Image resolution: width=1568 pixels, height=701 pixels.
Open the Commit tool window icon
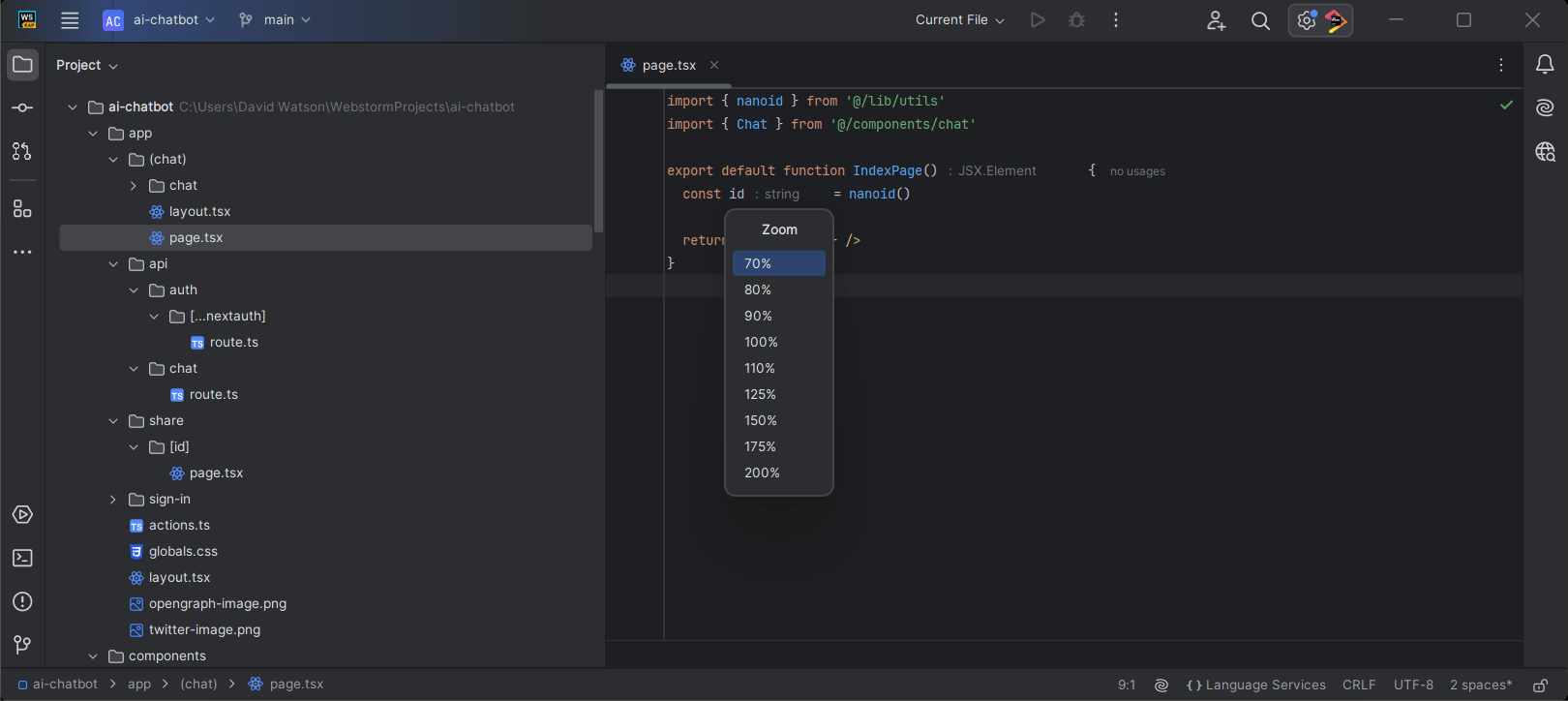click(22, 108)
